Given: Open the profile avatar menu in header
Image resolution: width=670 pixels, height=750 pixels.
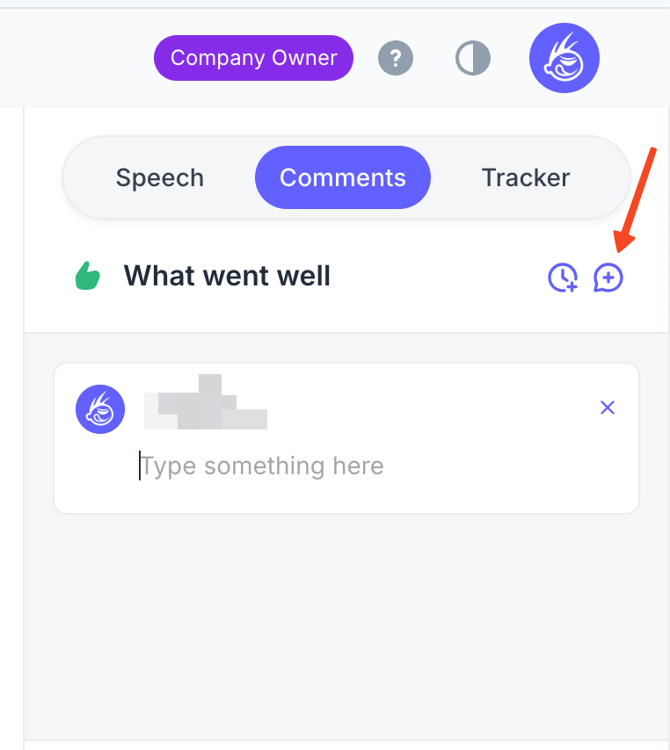Looking at the screenshot, I should click(x=564, y=58).
